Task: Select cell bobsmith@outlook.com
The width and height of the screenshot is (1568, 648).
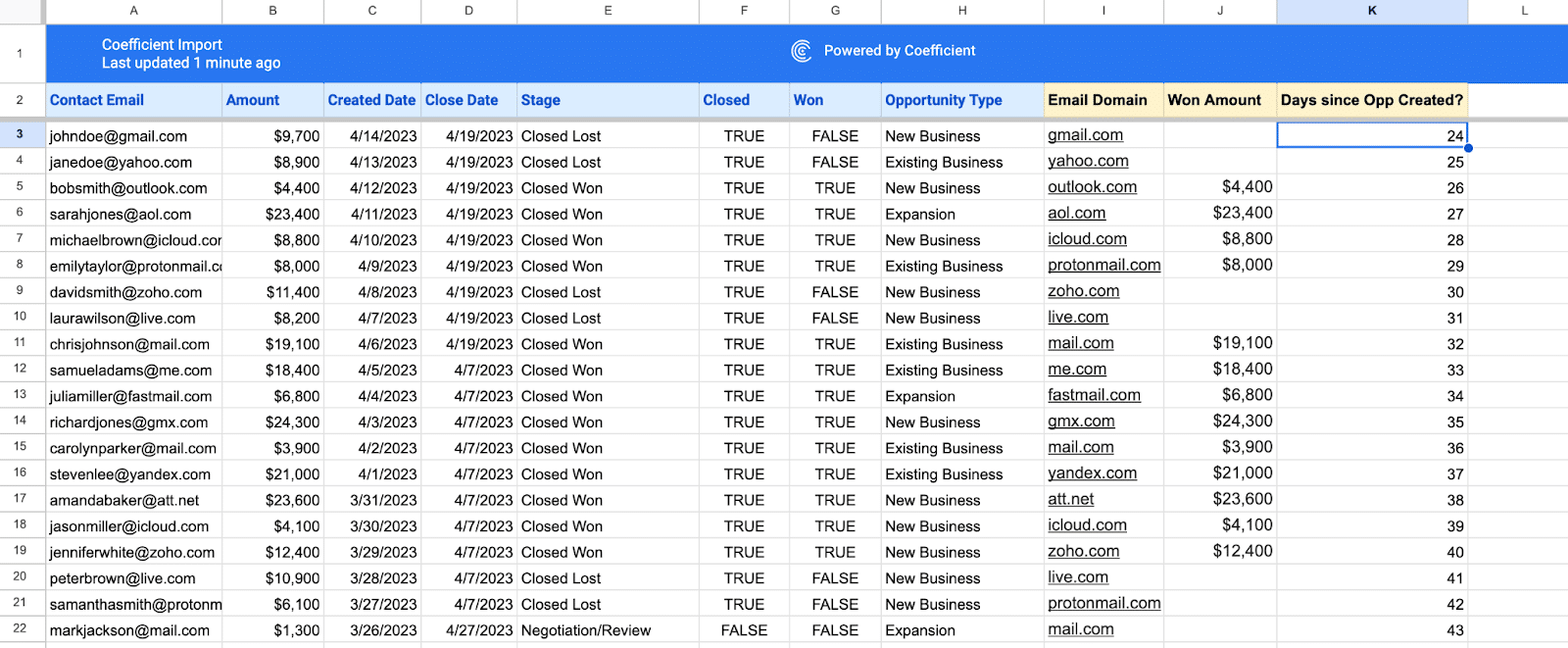Action: [x=134, y=188]
